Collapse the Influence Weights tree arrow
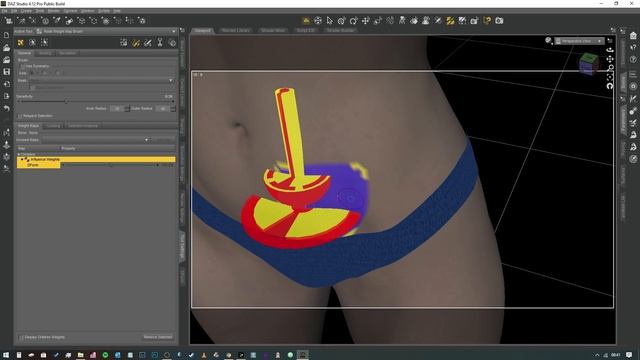The height and width of the screenshot is (360, 640). (x=22, y=159)
